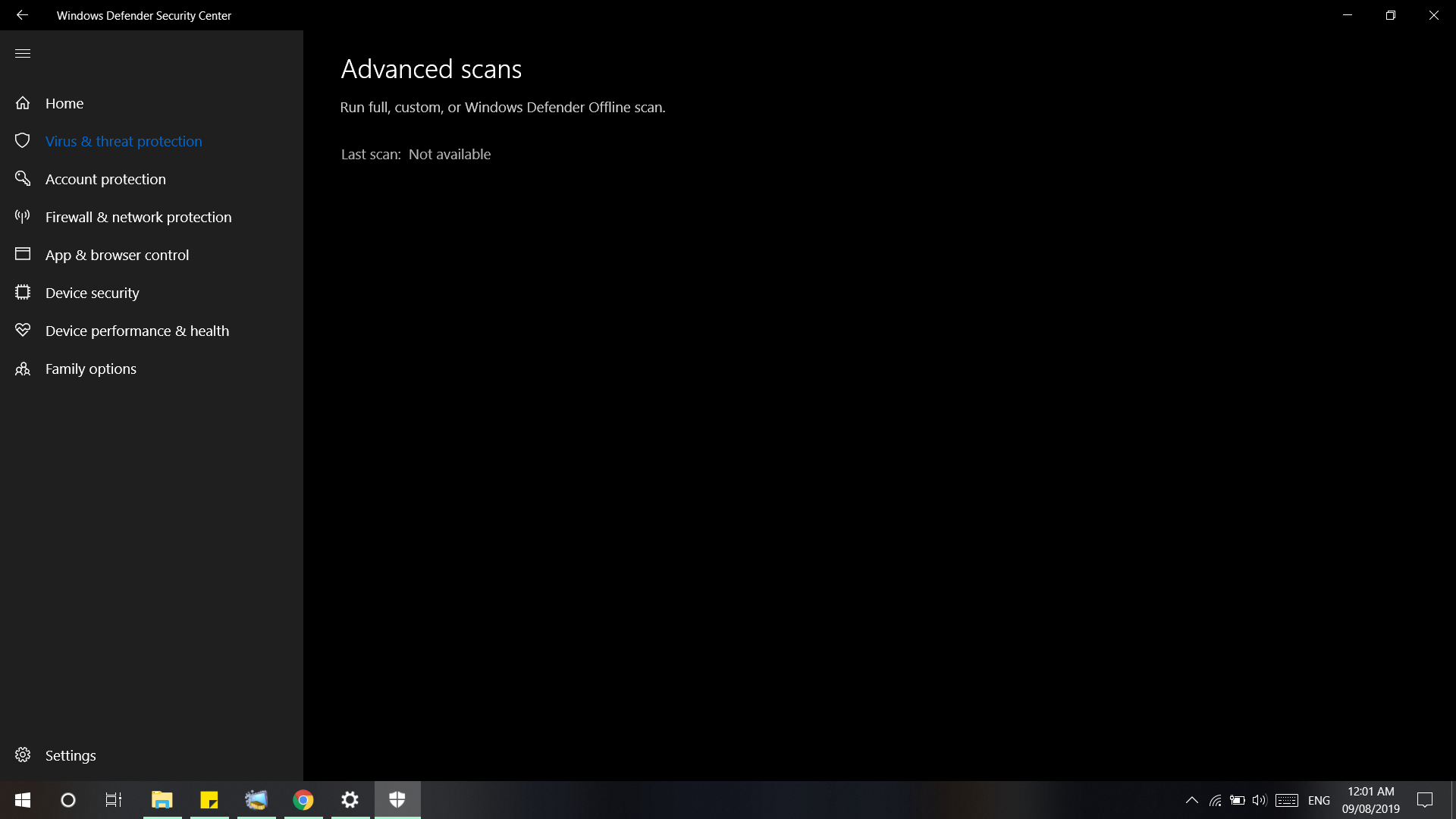Open the clock and date flyout

coord(1371,800)
